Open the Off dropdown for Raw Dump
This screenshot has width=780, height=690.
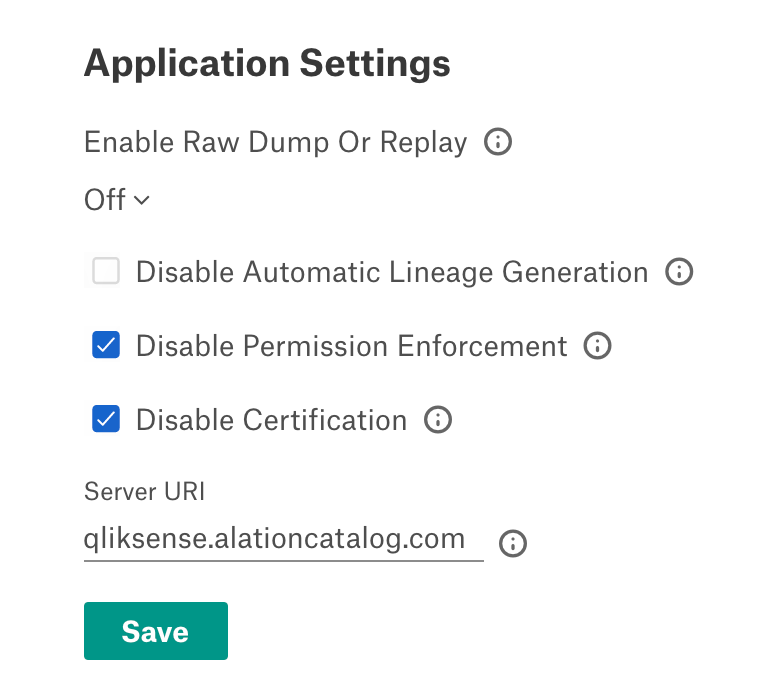[117, 199]
